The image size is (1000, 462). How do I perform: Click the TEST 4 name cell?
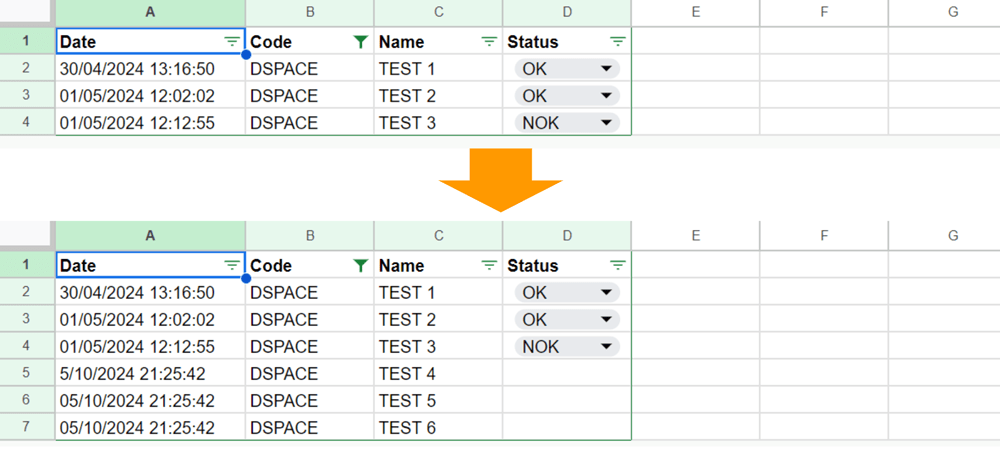pyautogui.click(x=438, y=374)
